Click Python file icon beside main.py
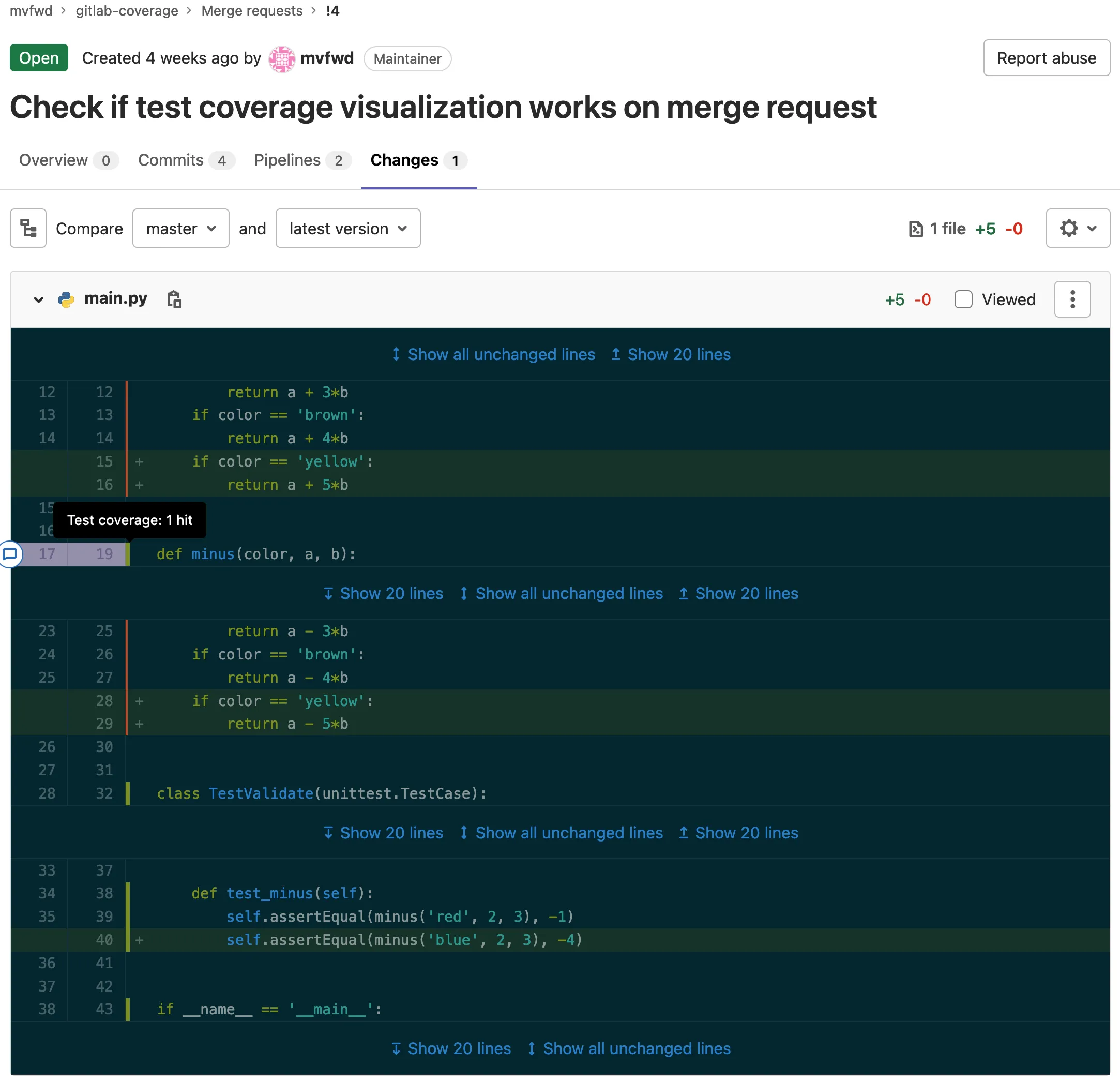 (x=66, y=299)
